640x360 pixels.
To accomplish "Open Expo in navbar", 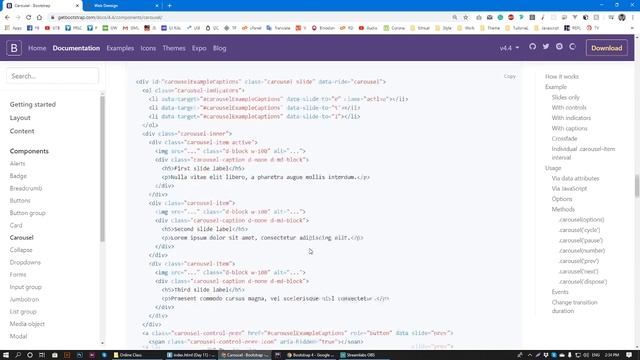I will tap(199, 48).
